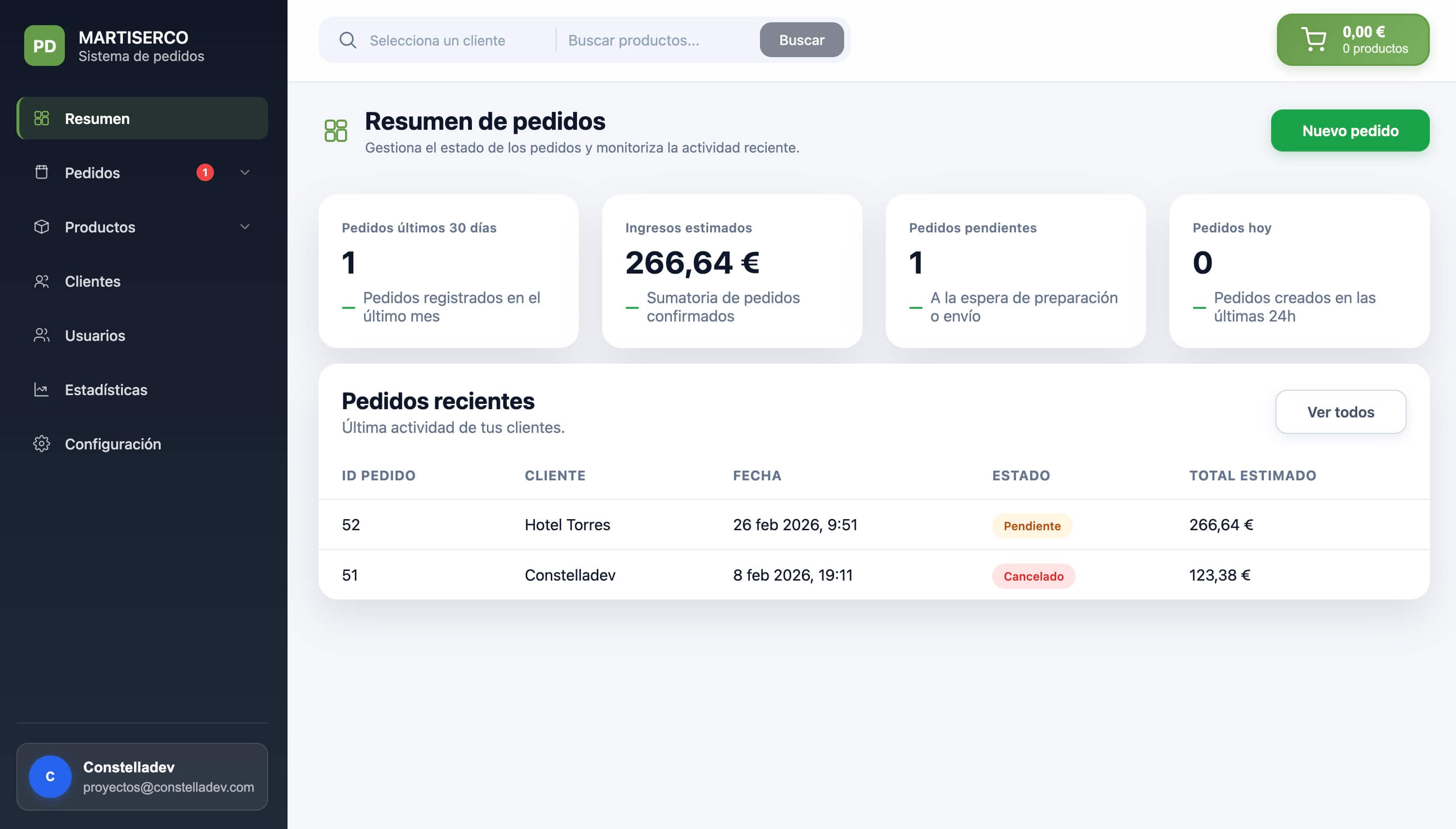Click Ver todos in Pedidos recientes
Viewport: 1456px width, 829px height.
1340,412
